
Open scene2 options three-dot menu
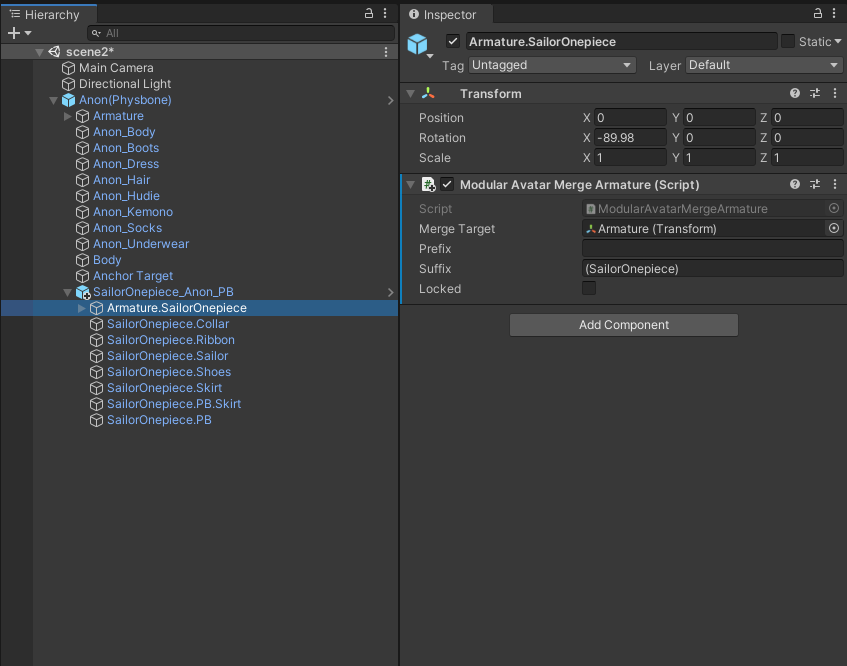click(386, 52)
